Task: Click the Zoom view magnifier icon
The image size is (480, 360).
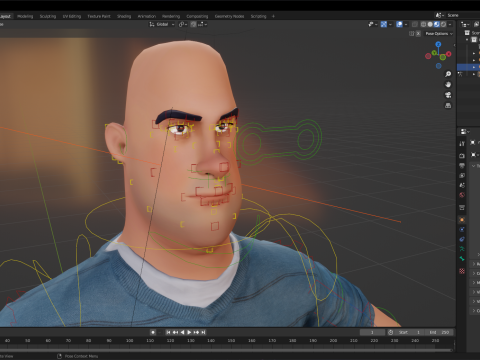Action: point(448,74)
